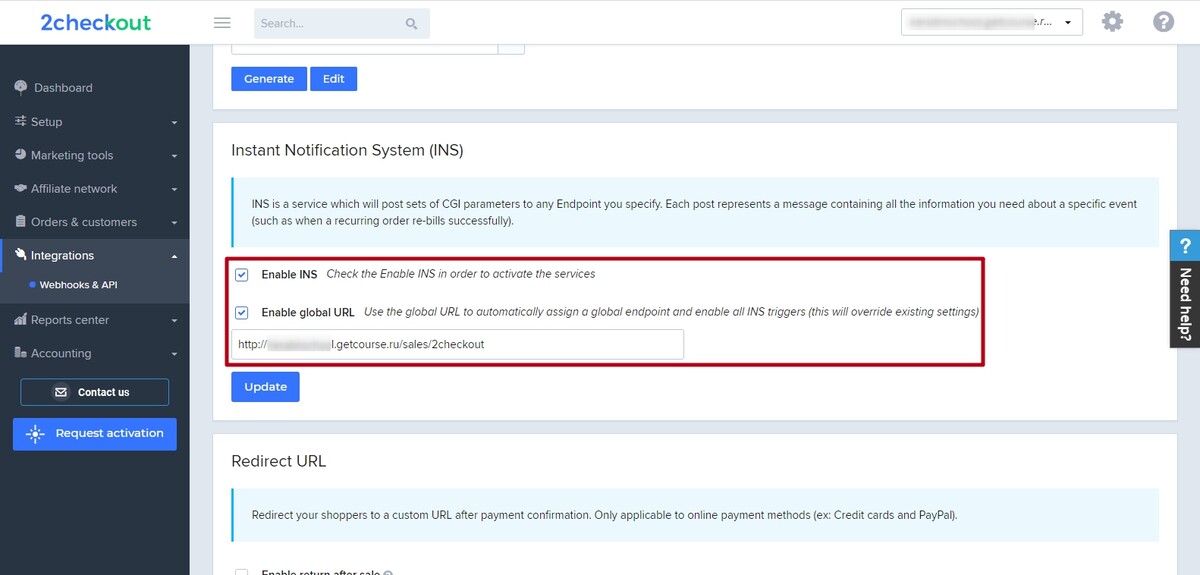
Task: Click the Orders & customers icon
Action: pos(21,221)
